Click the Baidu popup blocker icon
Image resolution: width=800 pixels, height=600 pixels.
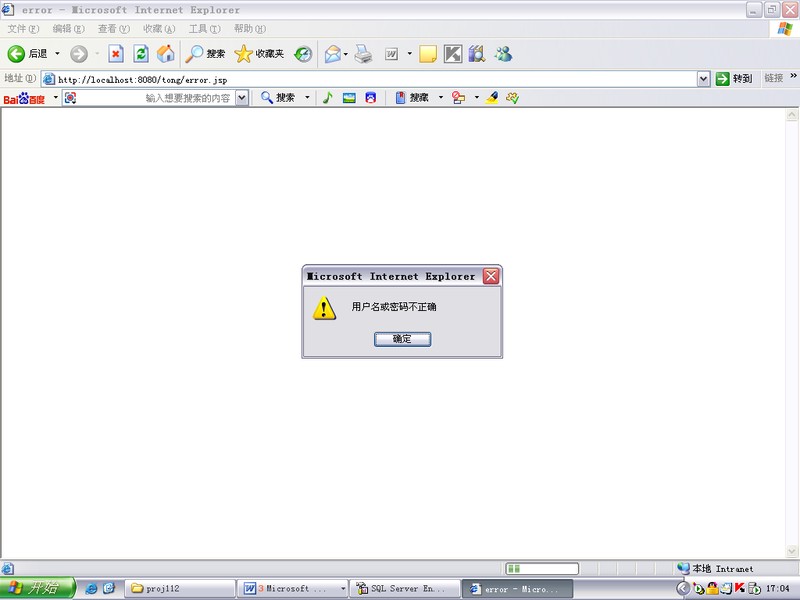459,97
